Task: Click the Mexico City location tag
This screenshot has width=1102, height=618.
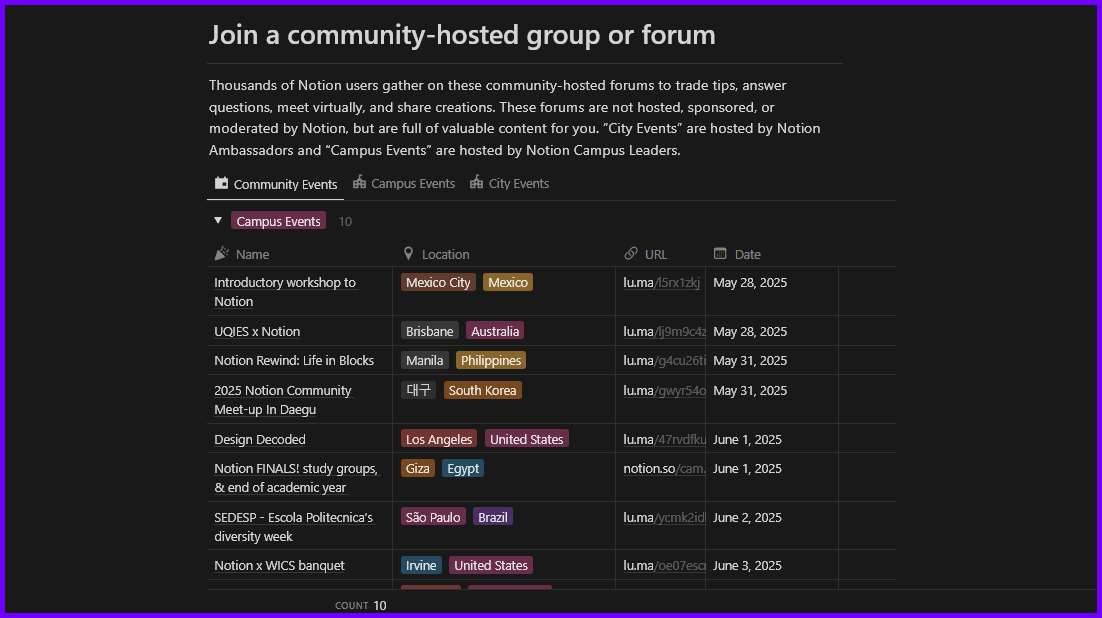Action: [438, 283]
